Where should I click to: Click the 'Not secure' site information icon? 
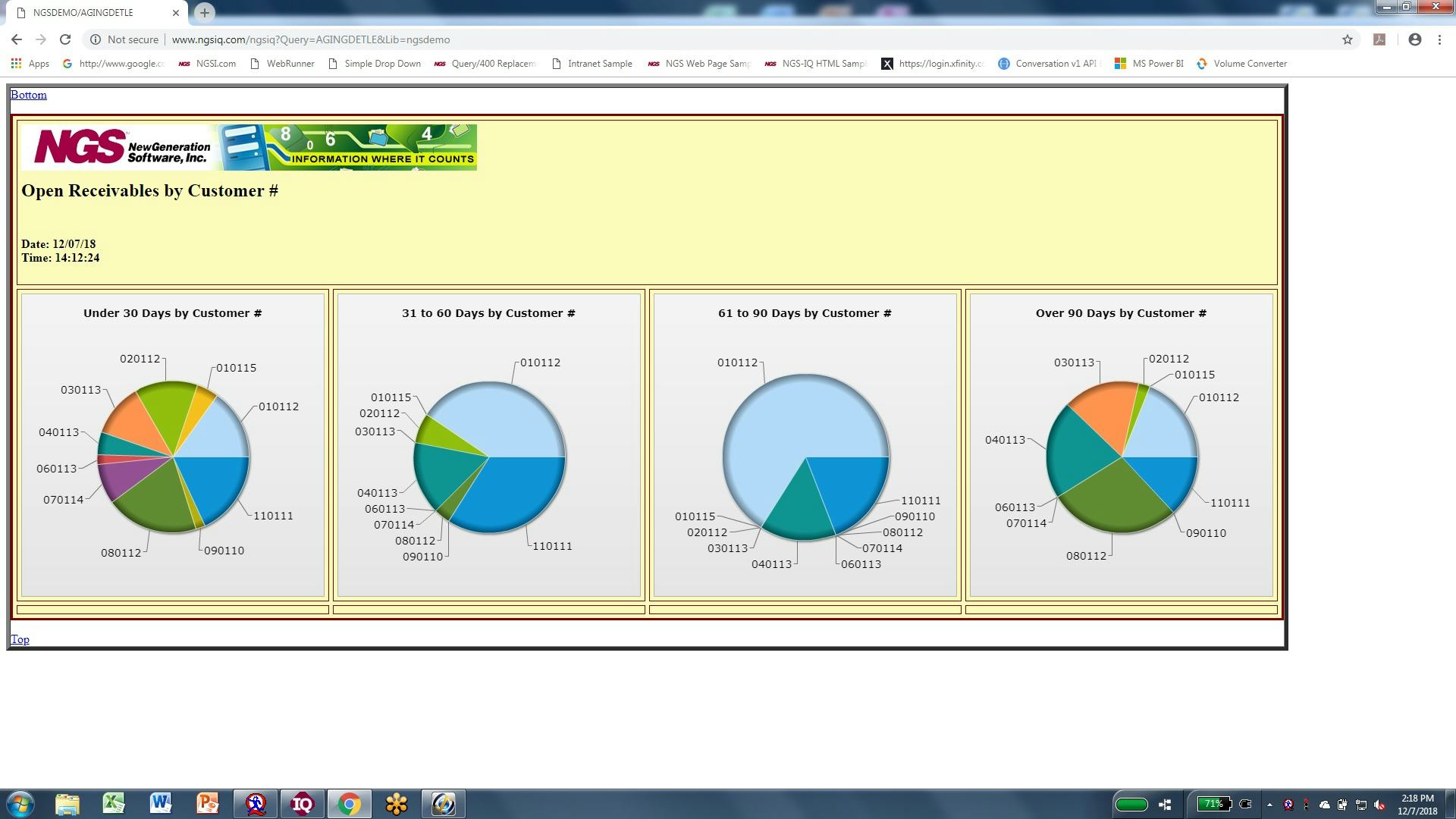[x=97, y=39]
